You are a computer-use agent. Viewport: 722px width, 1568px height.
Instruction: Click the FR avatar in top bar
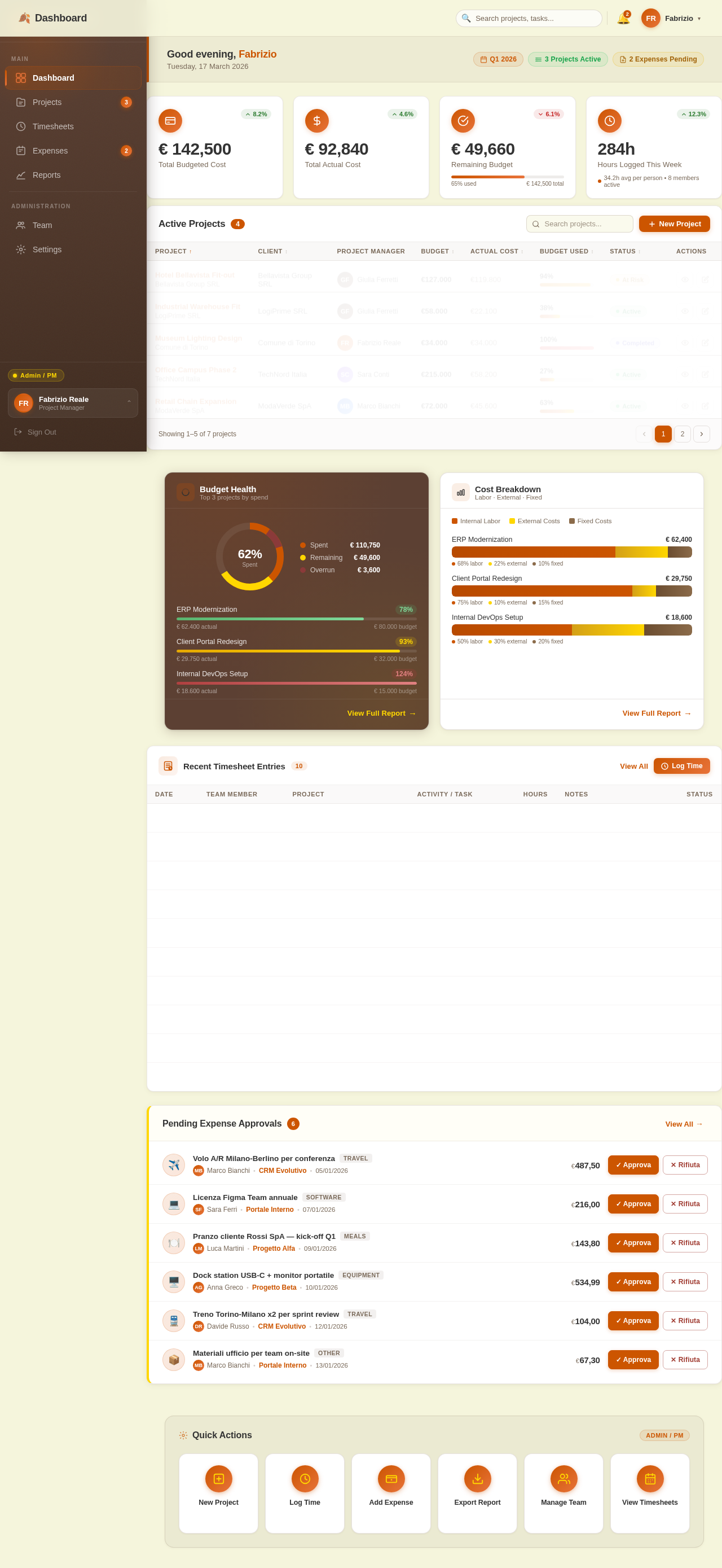click(x=650, y=18)
